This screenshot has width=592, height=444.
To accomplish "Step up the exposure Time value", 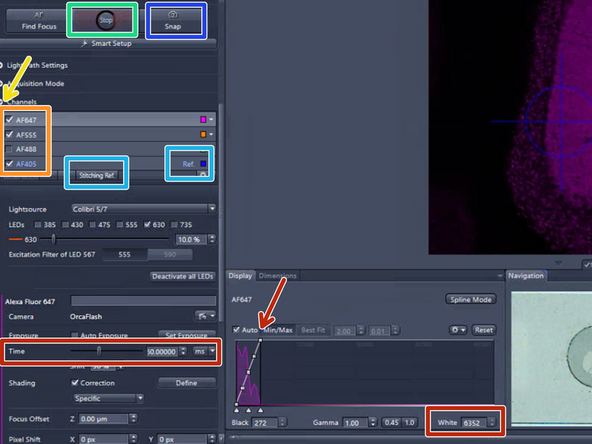I will (x=183, y=349).
